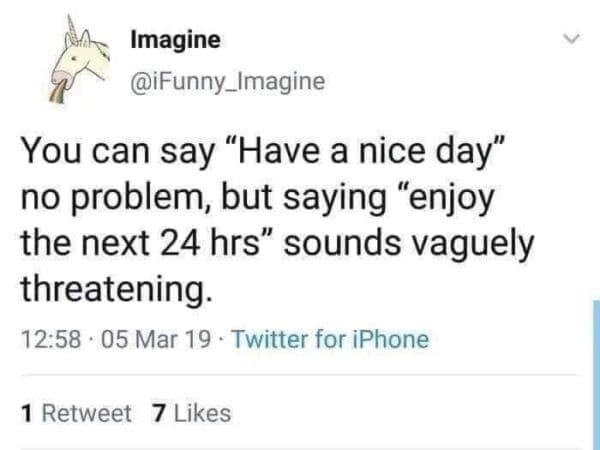Click the word "Retweet" label
The image size is (600, 450).
(x=85, y=412)
